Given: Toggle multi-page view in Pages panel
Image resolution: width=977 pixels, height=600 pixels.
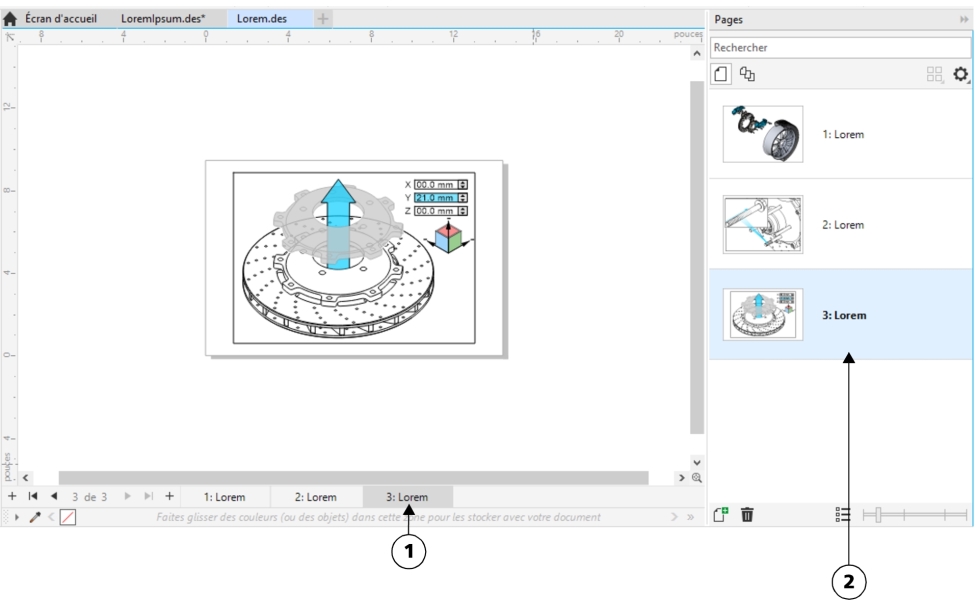Looking at the screenshot, I should click(747, 74).
